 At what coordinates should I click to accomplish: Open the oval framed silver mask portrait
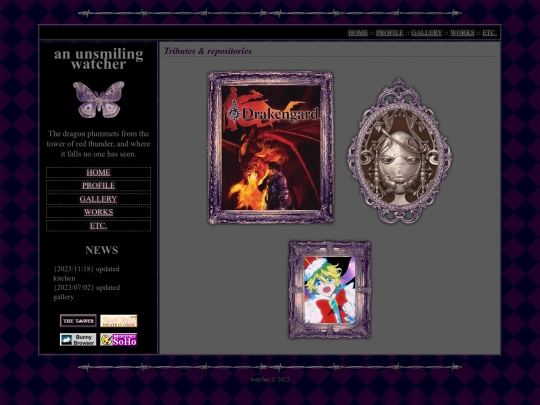[399, 150]
